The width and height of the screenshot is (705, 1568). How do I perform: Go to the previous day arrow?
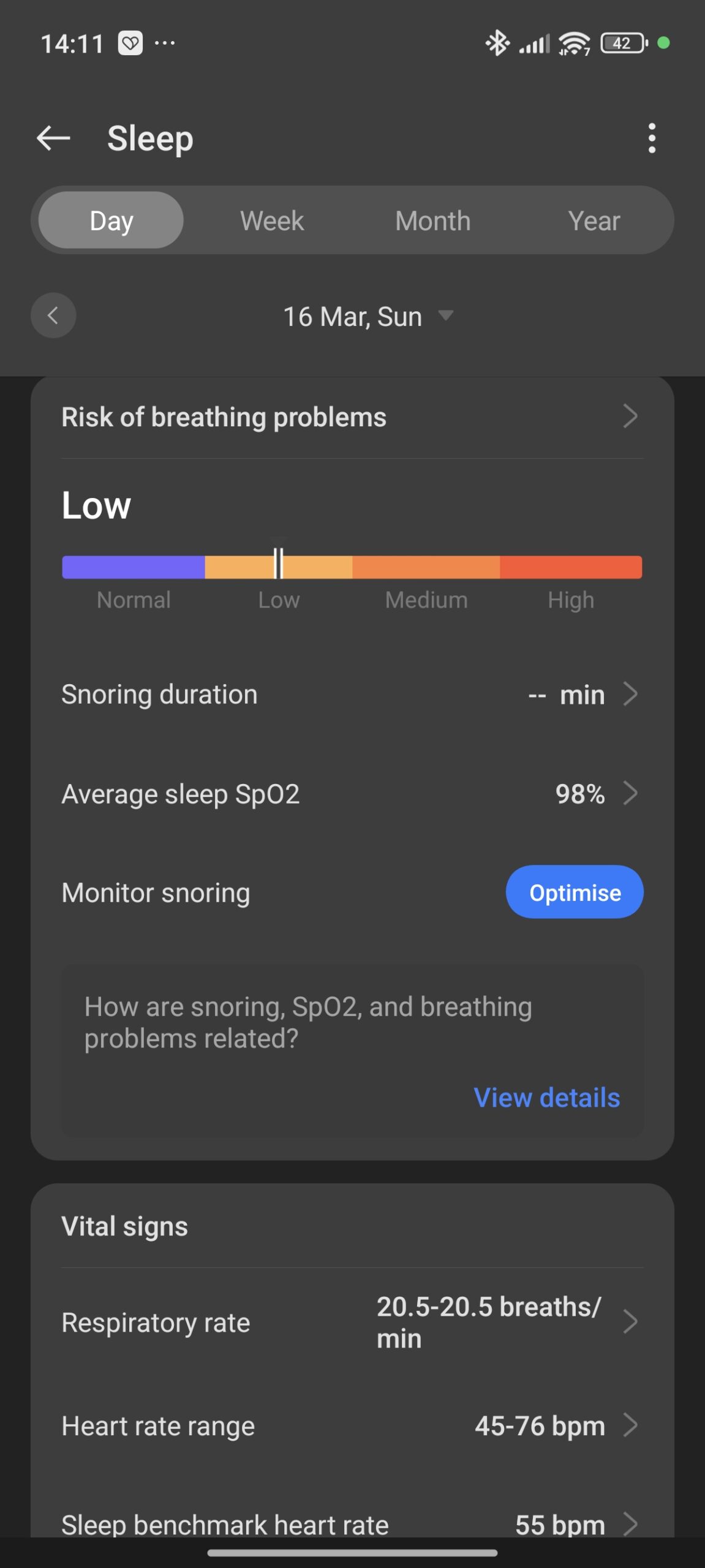pos(53,316)
